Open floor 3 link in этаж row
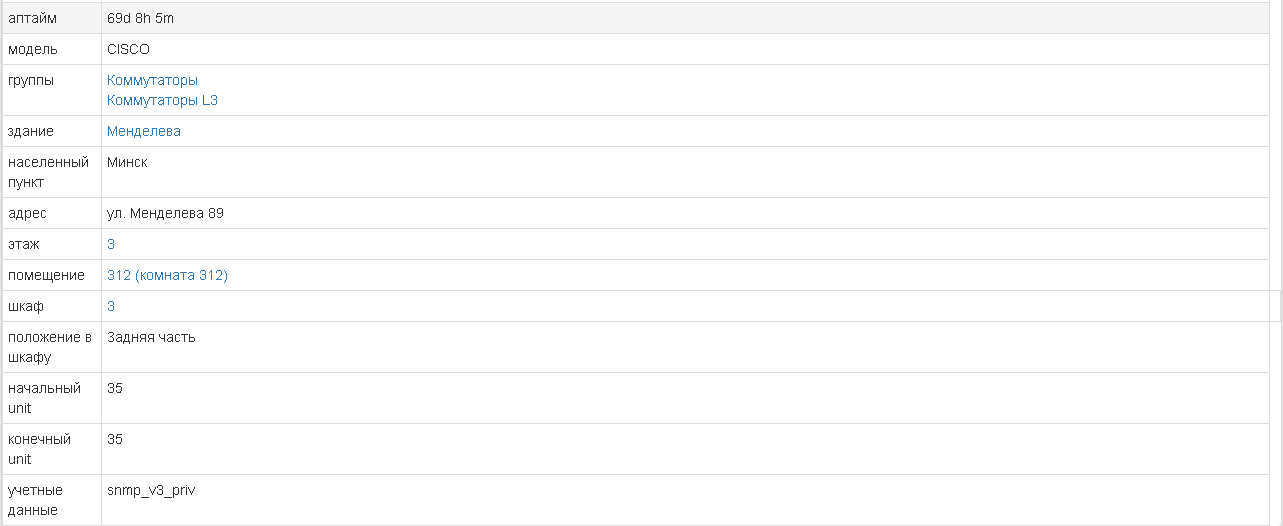This screenshot has width=1283, height=526. (x=111, y=244)
